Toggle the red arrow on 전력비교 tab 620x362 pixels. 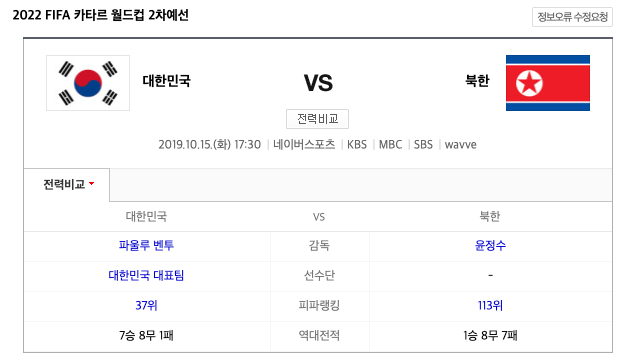92,184
